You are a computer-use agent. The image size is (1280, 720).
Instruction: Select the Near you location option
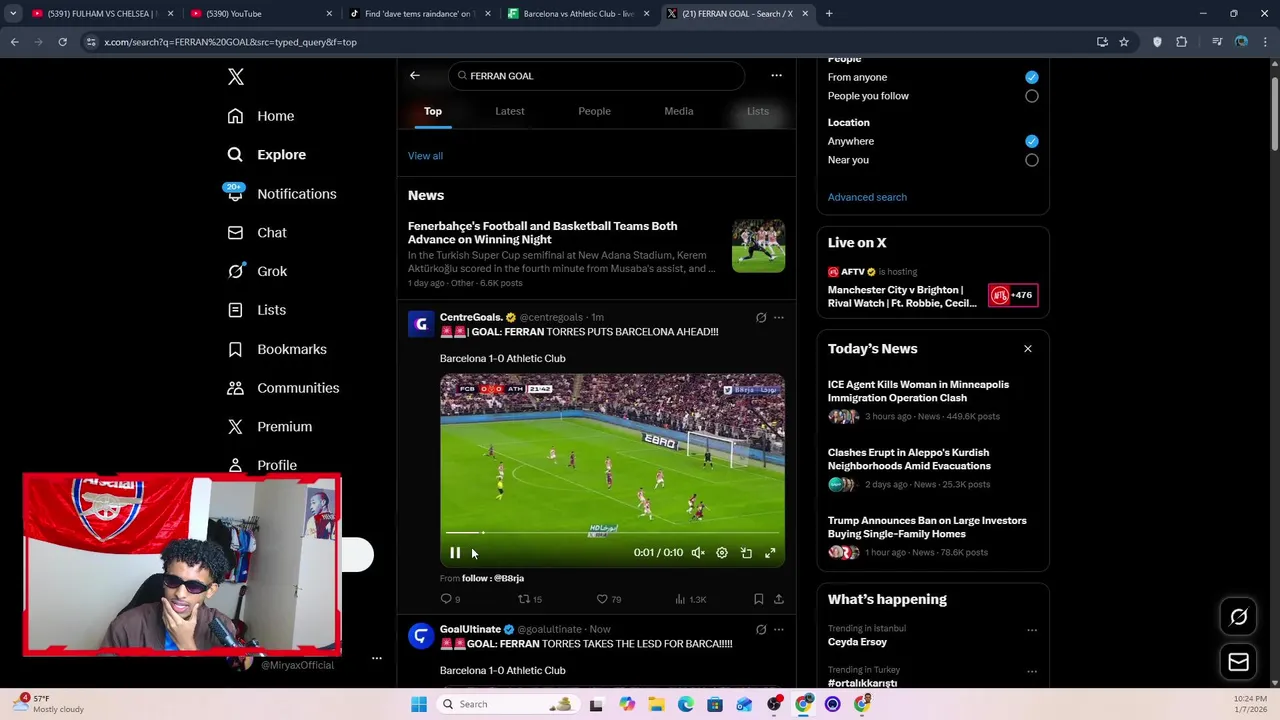[x=1031, y=160]
